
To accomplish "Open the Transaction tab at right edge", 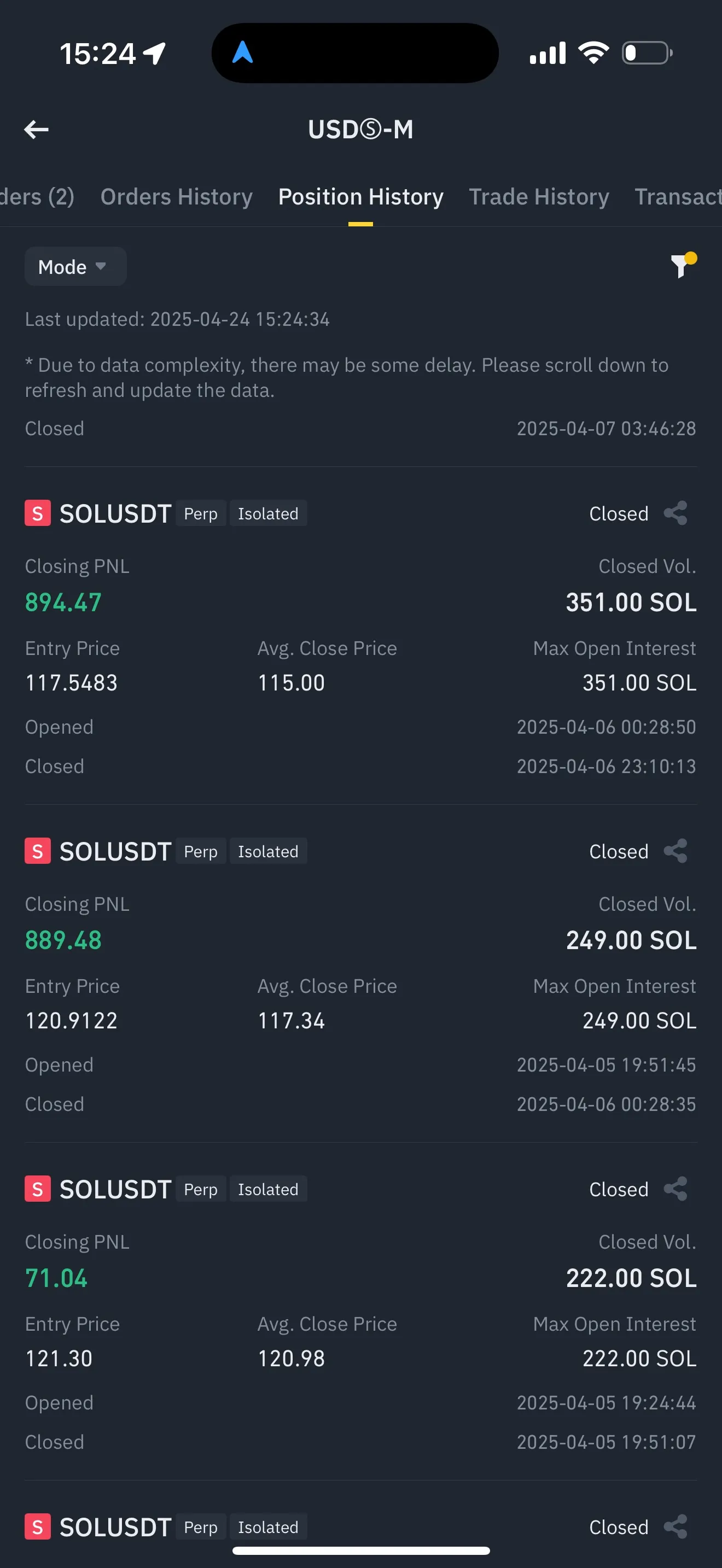I will tap(677, 197).
